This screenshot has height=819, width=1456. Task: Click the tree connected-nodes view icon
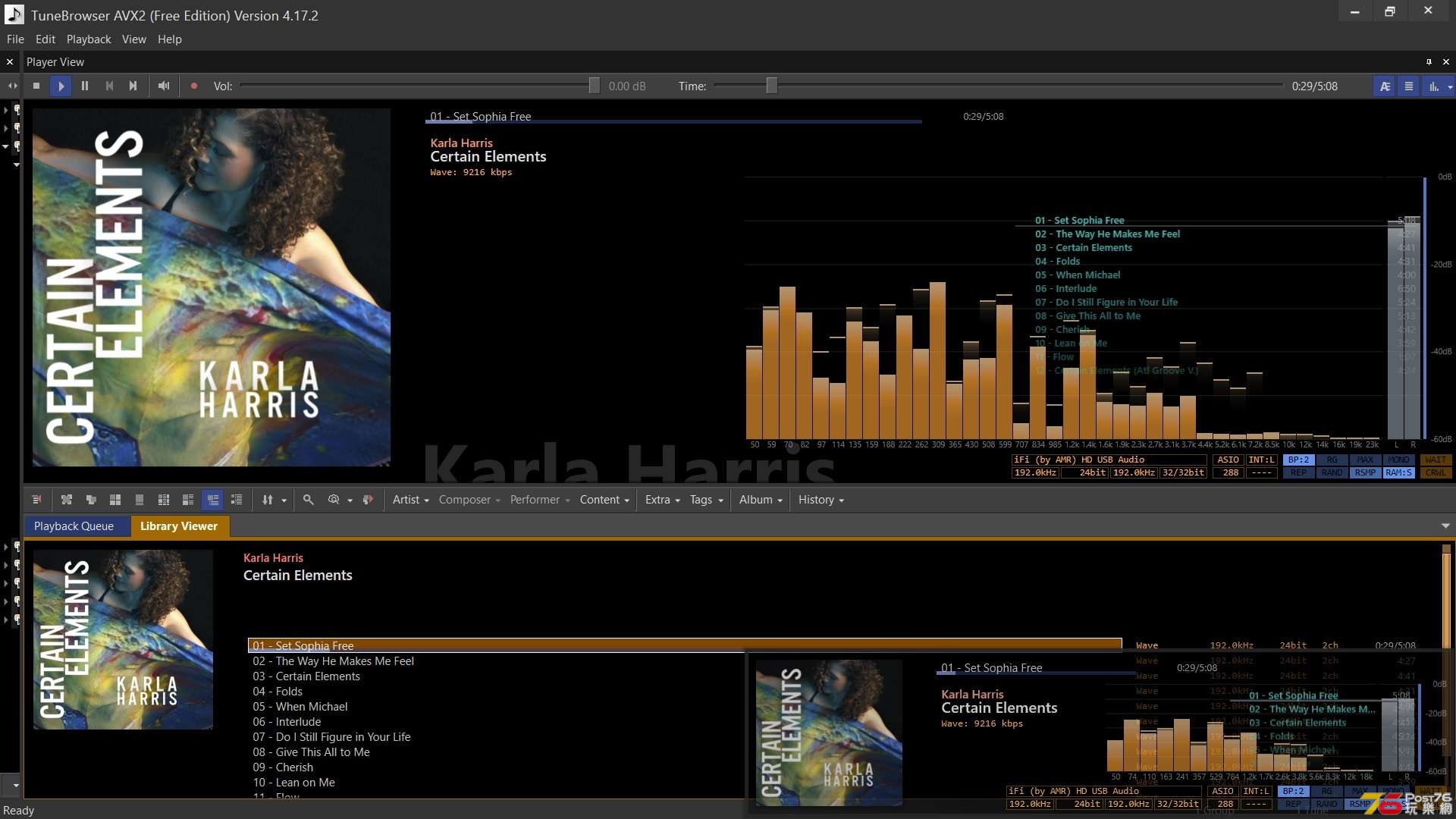67,500
